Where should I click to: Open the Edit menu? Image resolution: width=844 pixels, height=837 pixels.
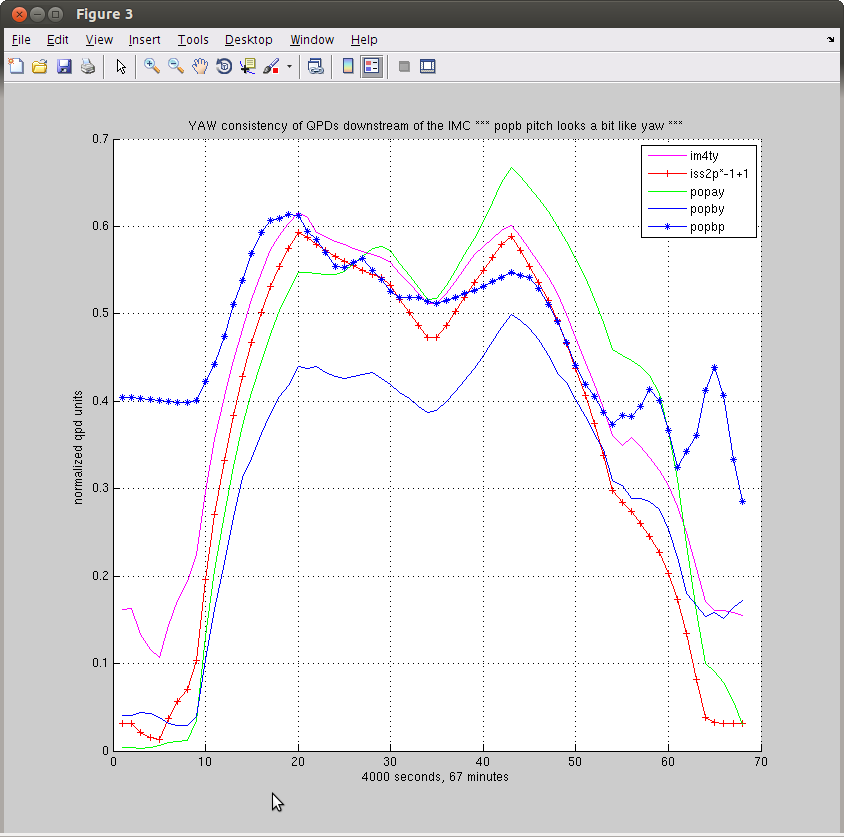click(x=58, y=40)
